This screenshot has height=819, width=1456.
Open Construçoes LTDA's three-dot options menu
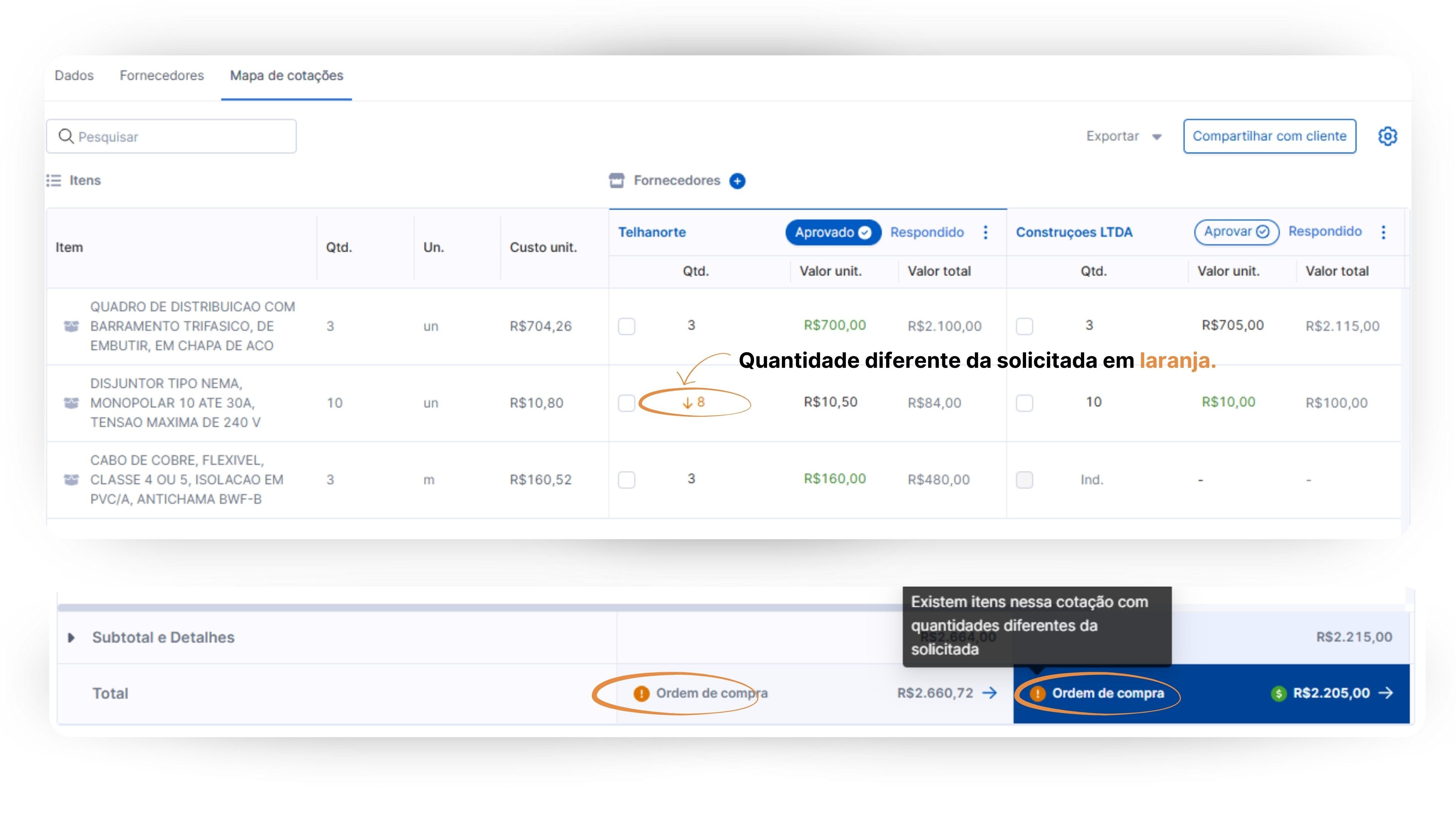pyautogui.click(x=1383, y=232)
